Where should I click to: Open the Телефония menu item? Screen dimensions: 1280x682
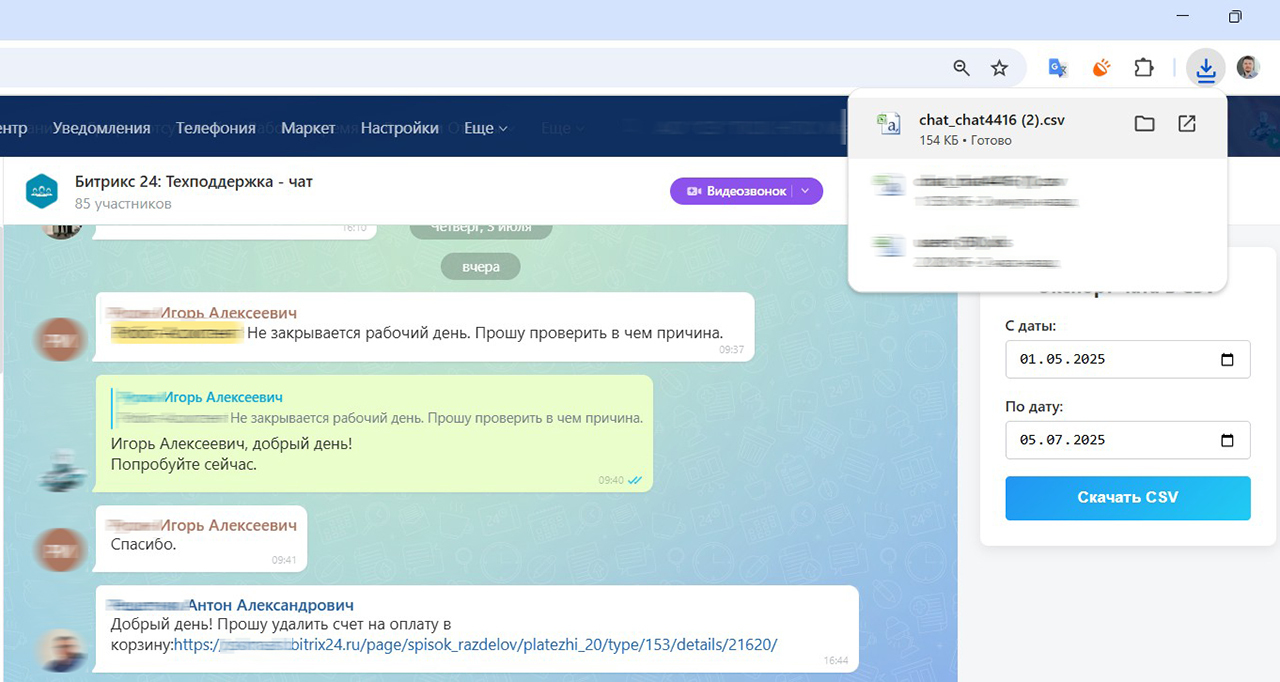click(x=216, y=128)
